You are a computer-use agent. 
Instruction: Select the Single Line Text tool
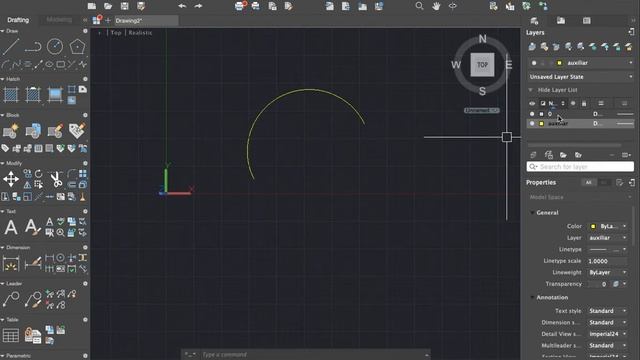[33, 227]
